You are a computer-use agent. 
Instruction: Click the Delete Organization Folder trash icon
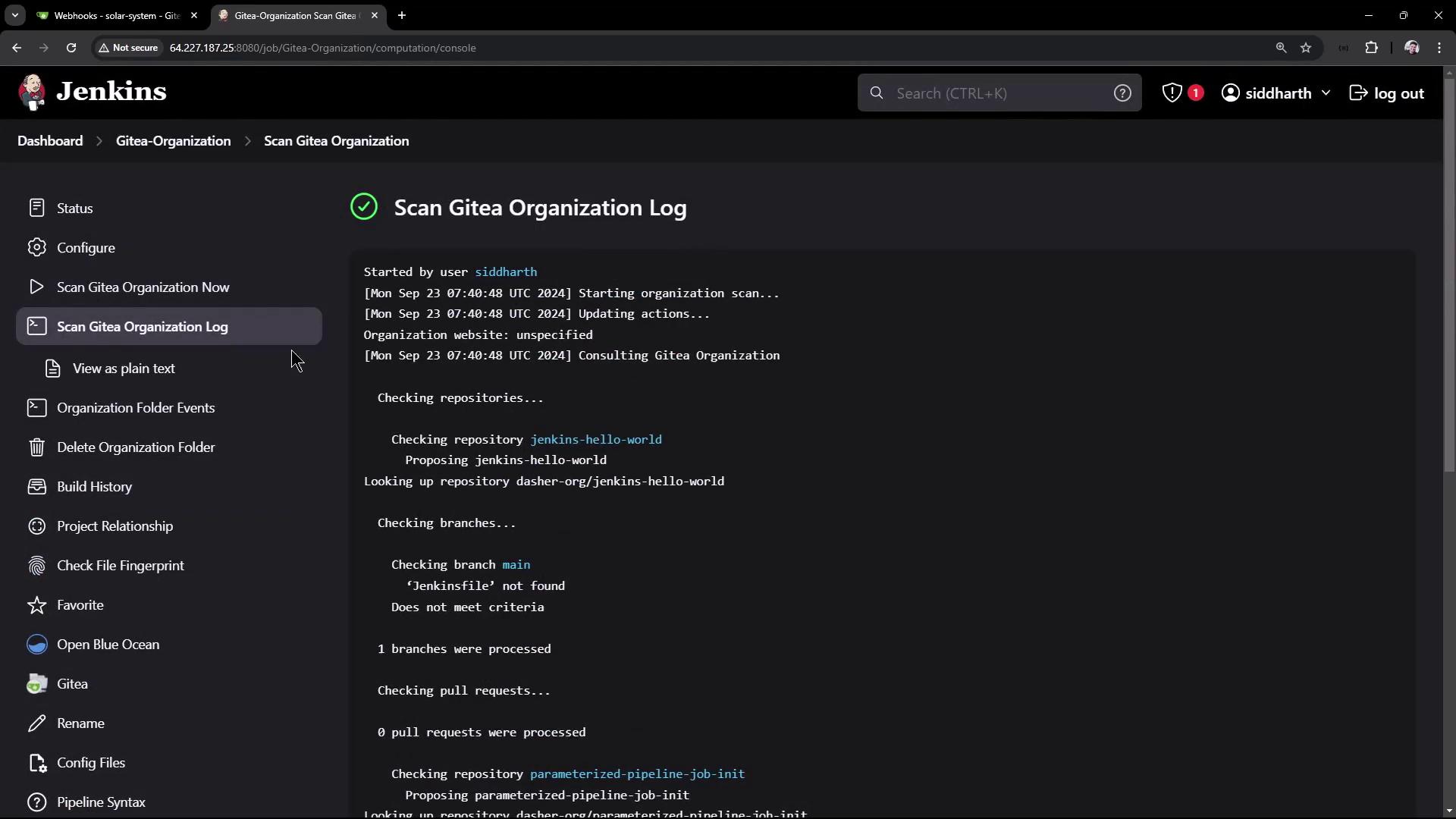36,447
